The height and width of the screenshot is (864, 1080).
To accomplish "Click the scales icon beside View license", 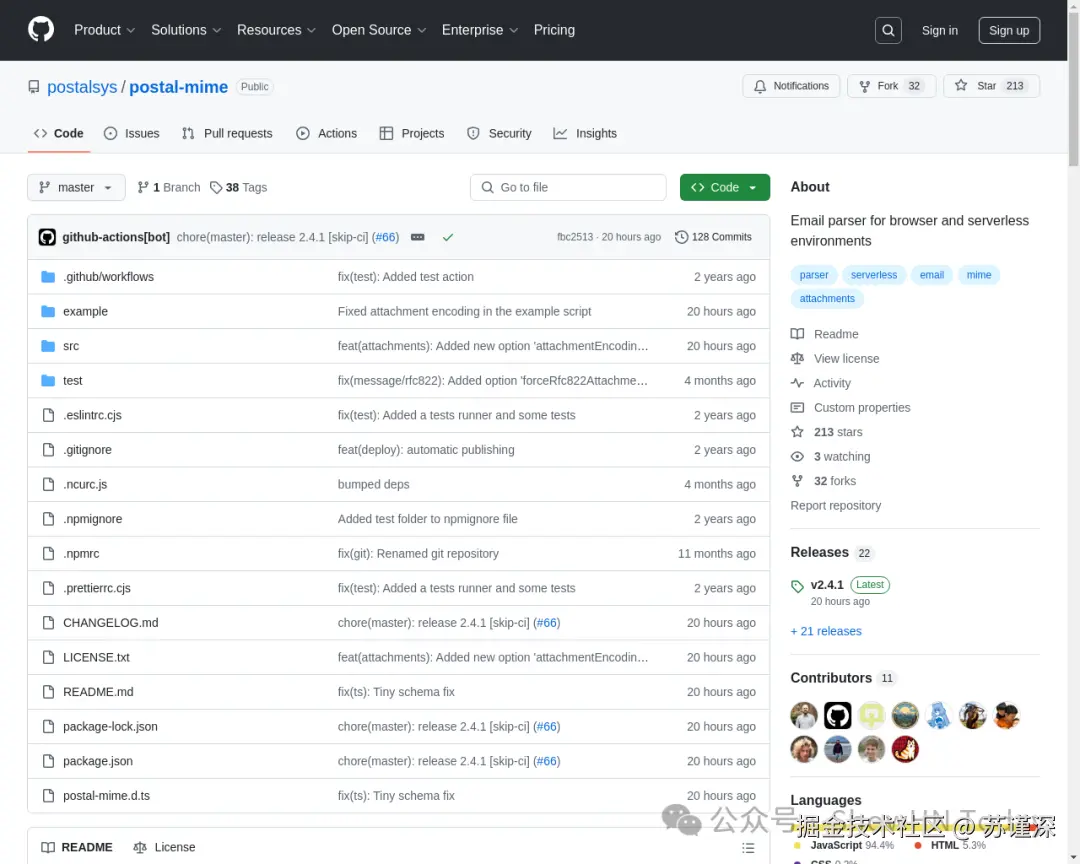I will (797, 358).
